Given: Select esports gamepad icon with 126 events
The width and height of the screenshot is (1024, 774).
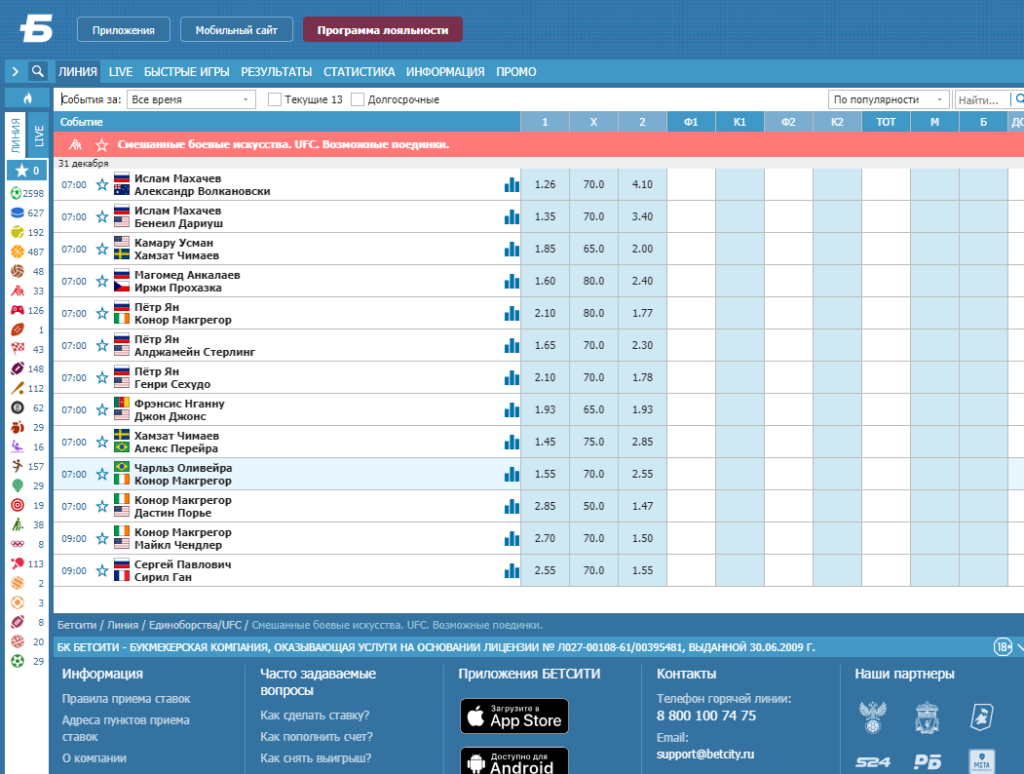Looking at the screenshot, I should pos(17,310).
